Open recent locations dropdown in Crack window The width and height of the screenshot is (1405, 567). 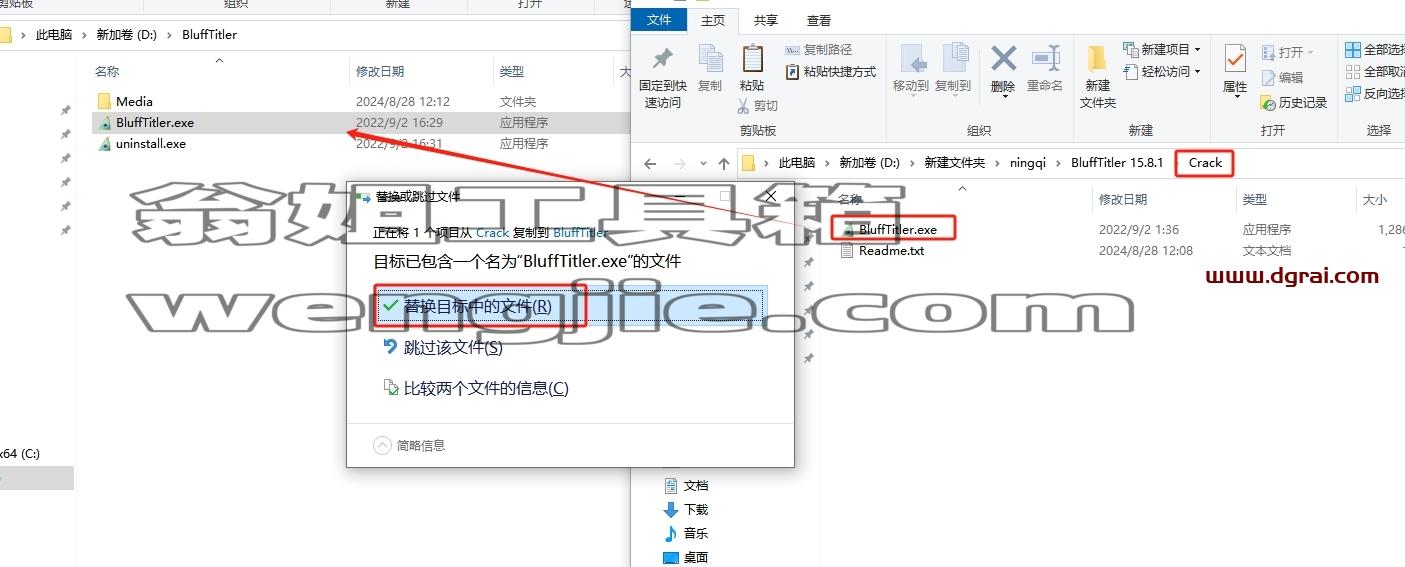[701, 164]
